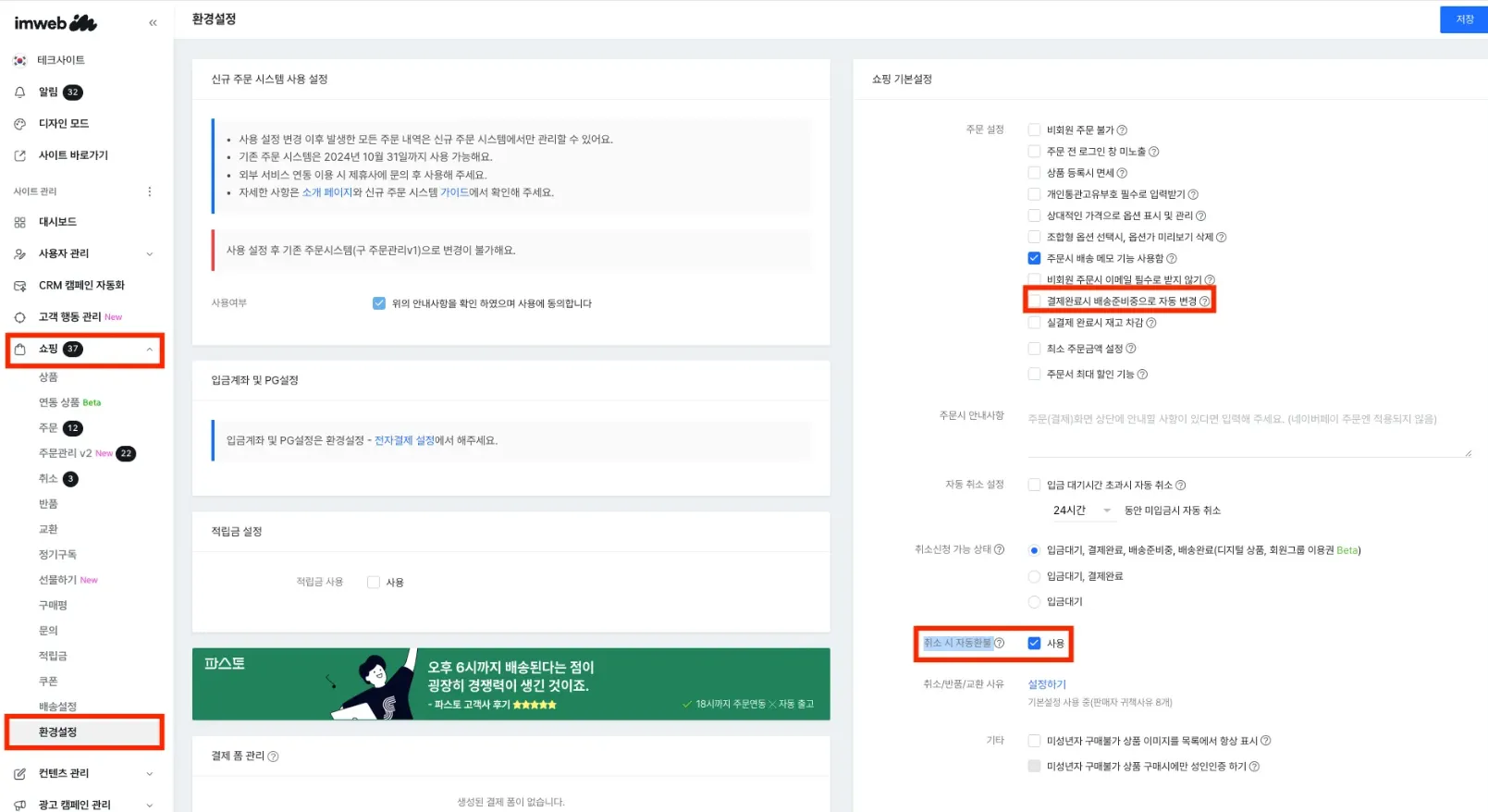Click help icon next to 주문시 배송 메모 기능

[x=1172, y=259]
